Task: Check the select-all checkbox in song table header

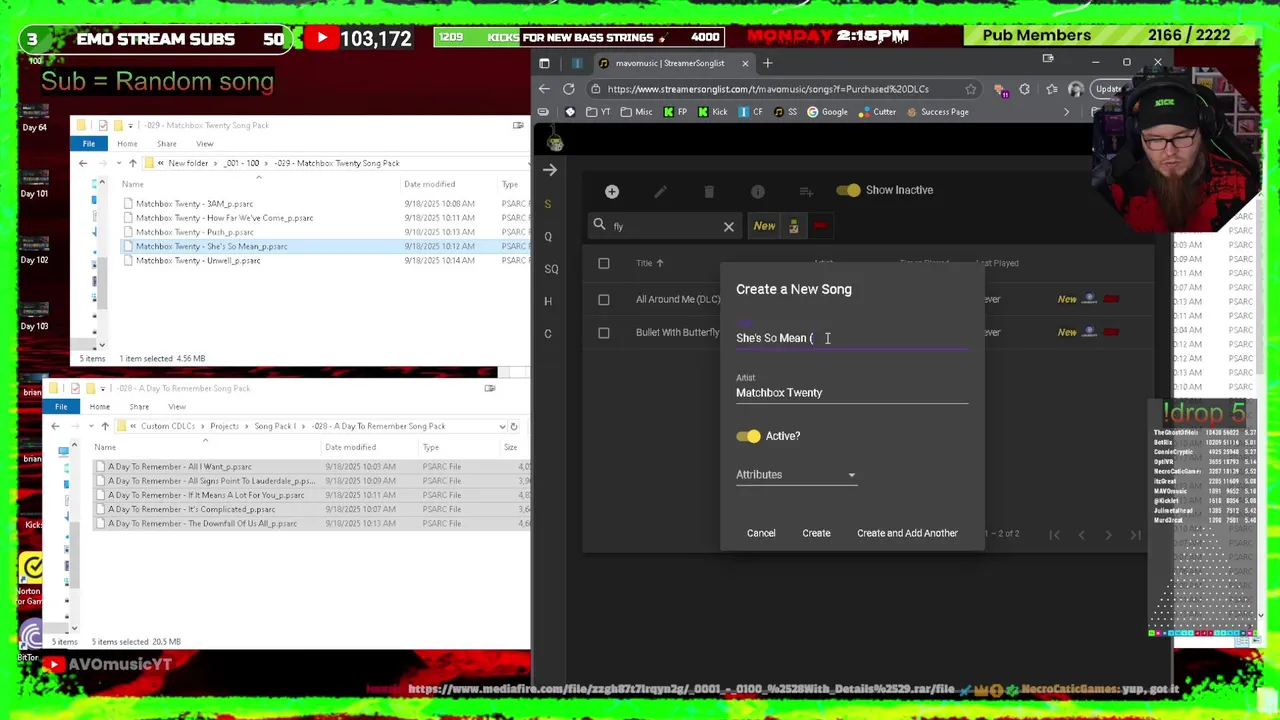Action: click(x=604, y=263)
